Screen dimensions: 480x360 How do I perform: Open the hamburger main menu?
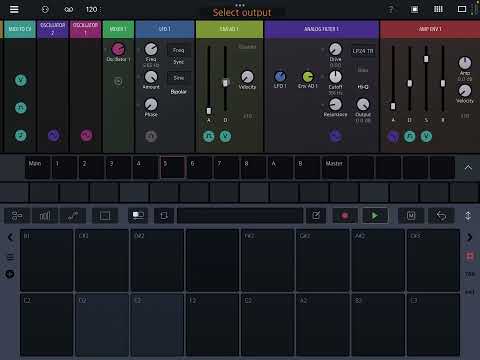[14, 9]
